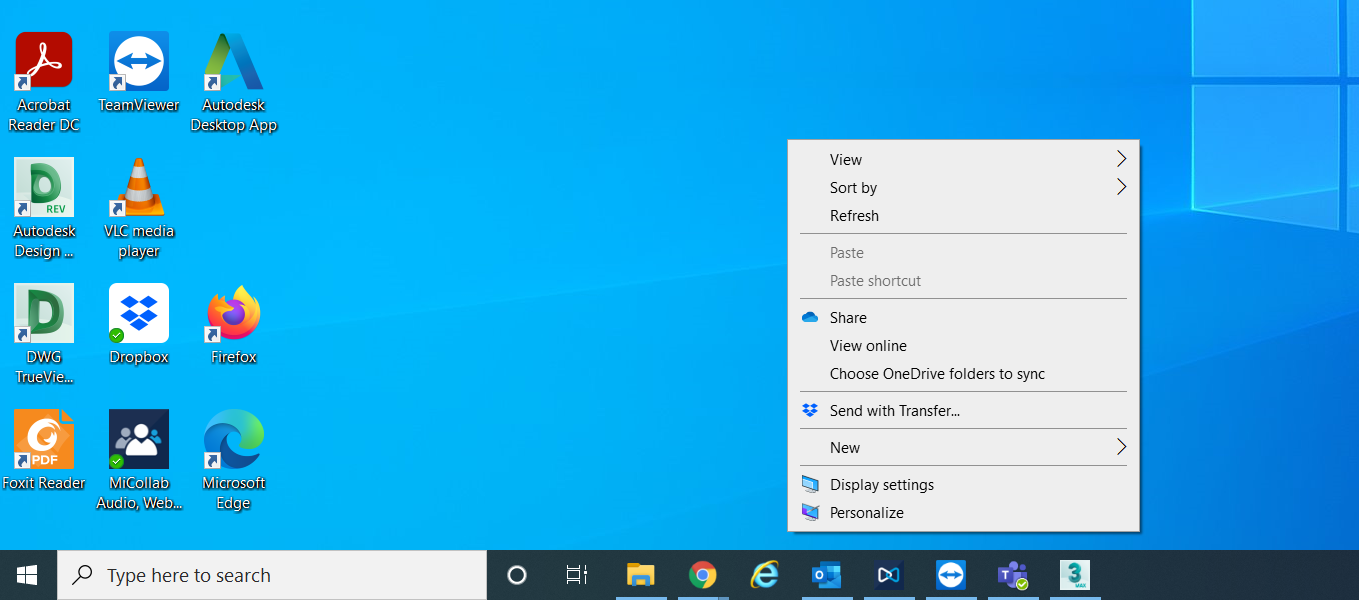
Task: Open Task View from the taskbar
Action: click(x=577, y=575)
